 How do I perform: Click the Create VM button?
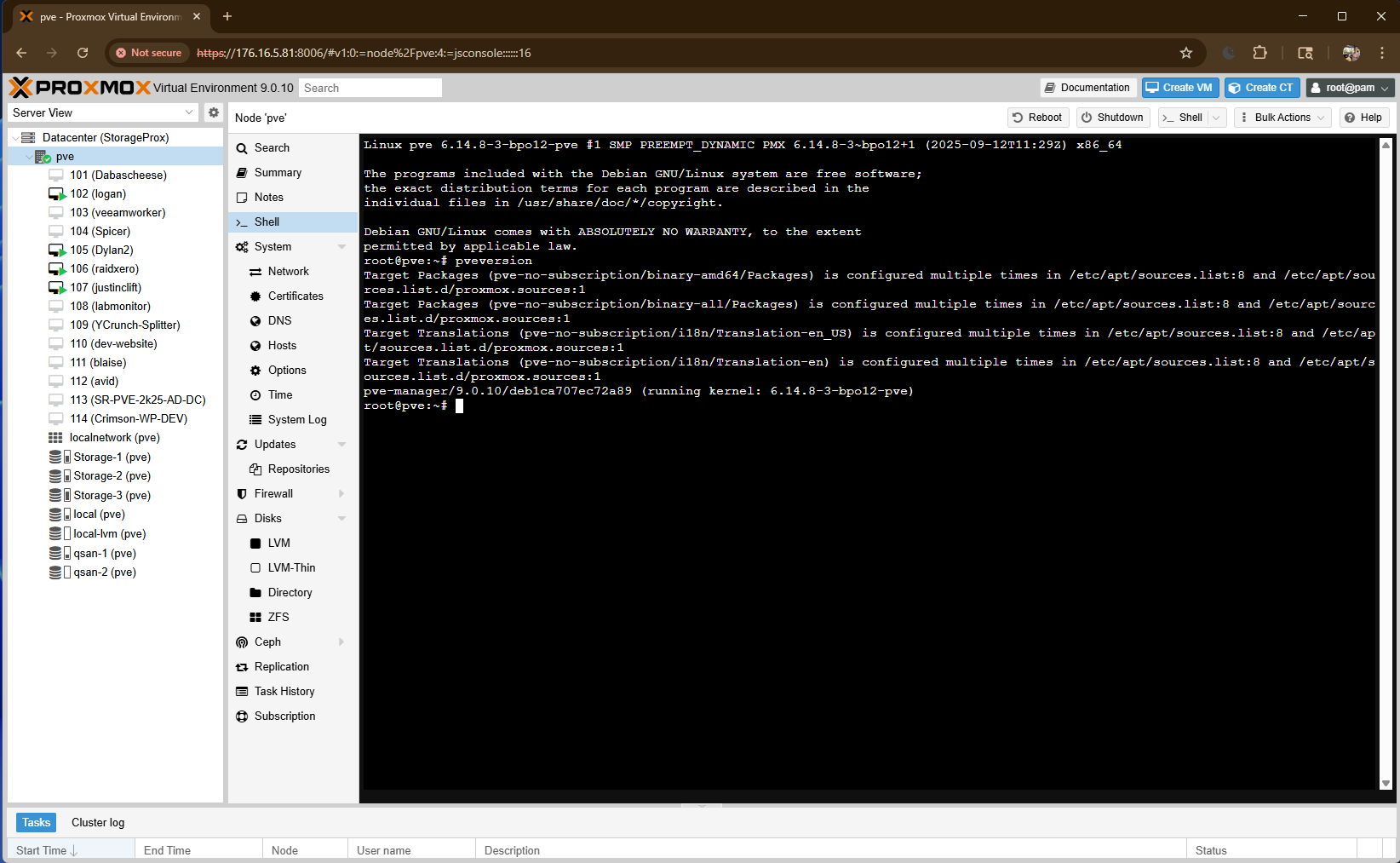click(1179, 88)
